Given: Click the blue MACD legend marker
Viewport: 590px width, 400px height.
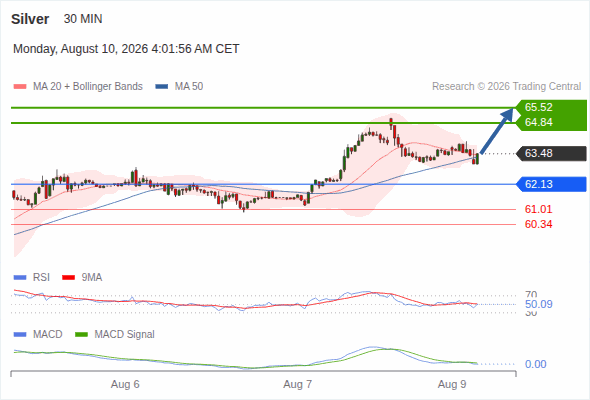Looking at the screenshot, I should [20, 335].
